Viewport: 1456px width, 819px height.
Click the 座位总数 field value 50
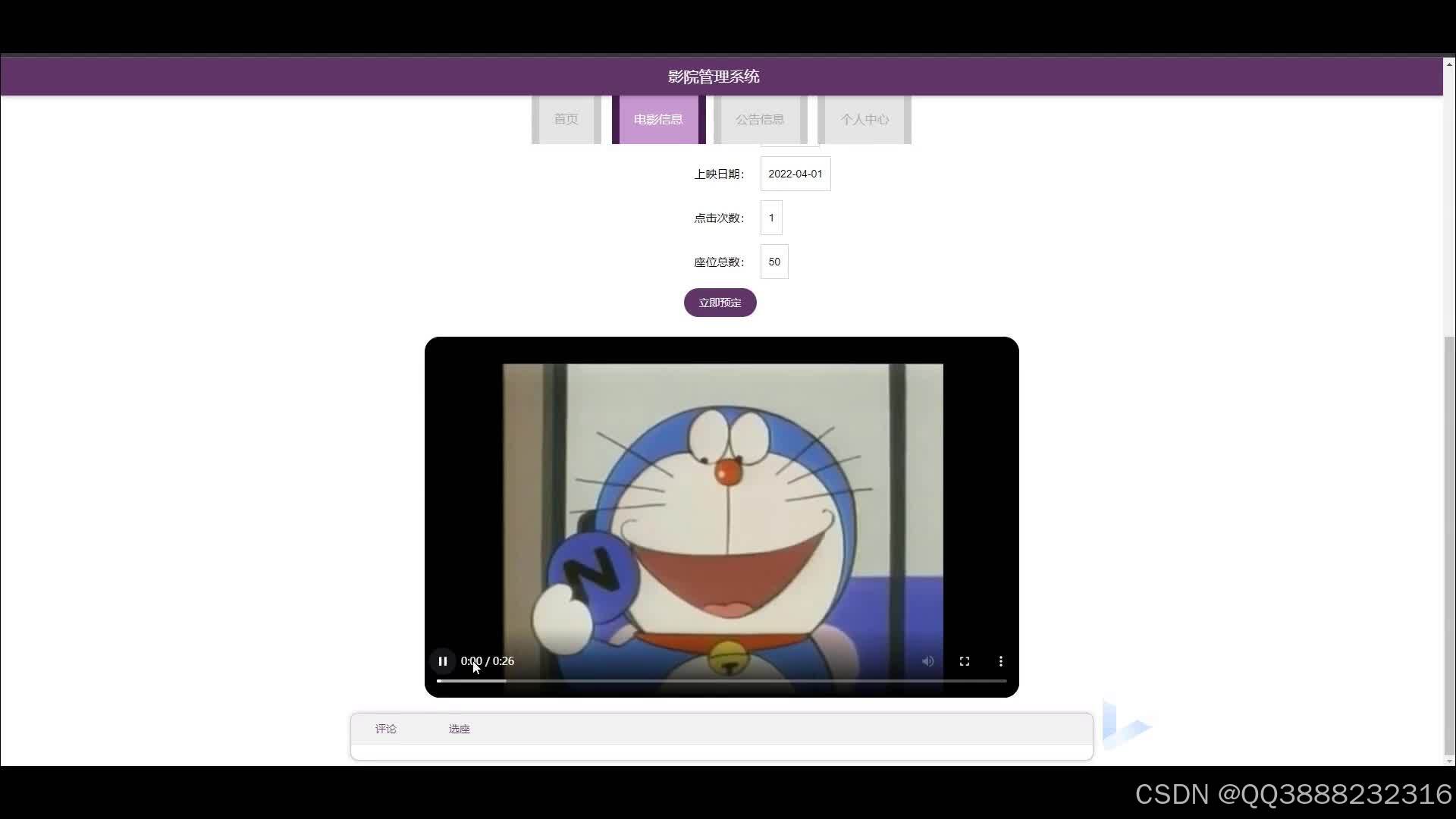click(x=774, y=262)
